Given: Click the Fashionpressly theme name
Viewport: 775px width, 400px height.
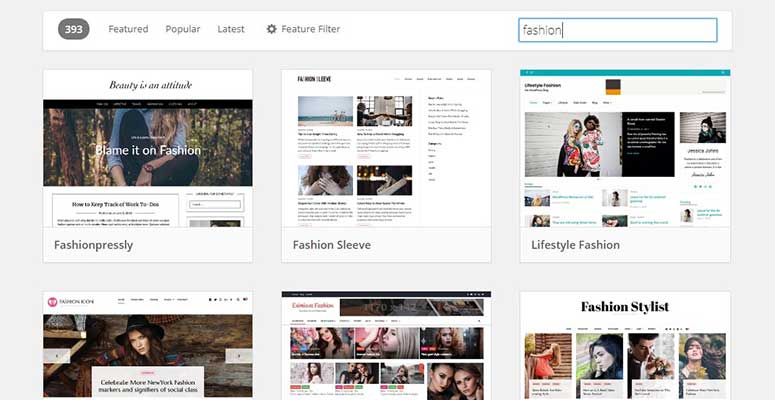Looking at the screenshot, I should [x=93, y=245].
